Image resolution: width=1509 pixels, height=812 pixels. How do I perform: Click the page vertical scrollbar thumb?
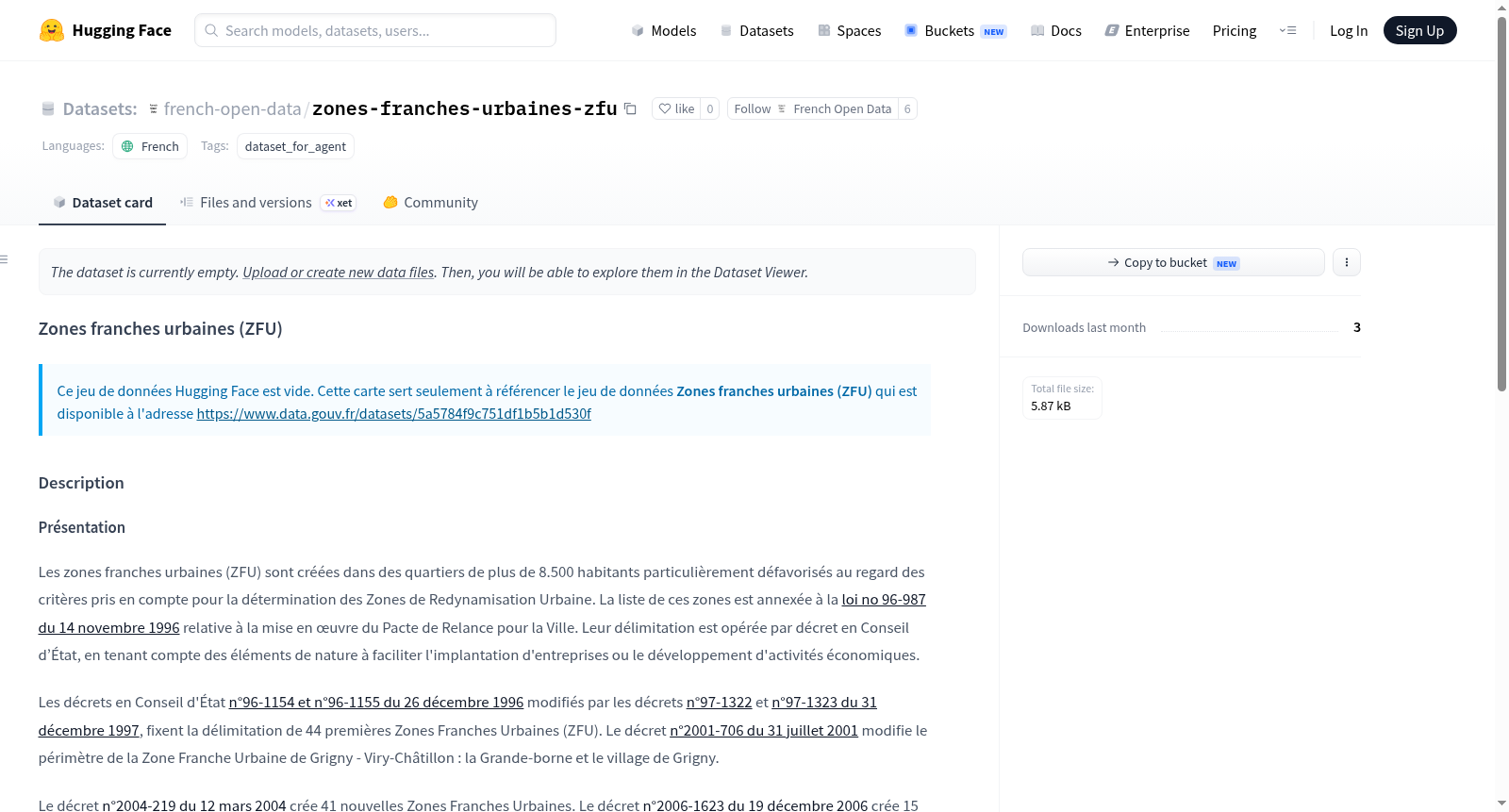coord(1501,203)
